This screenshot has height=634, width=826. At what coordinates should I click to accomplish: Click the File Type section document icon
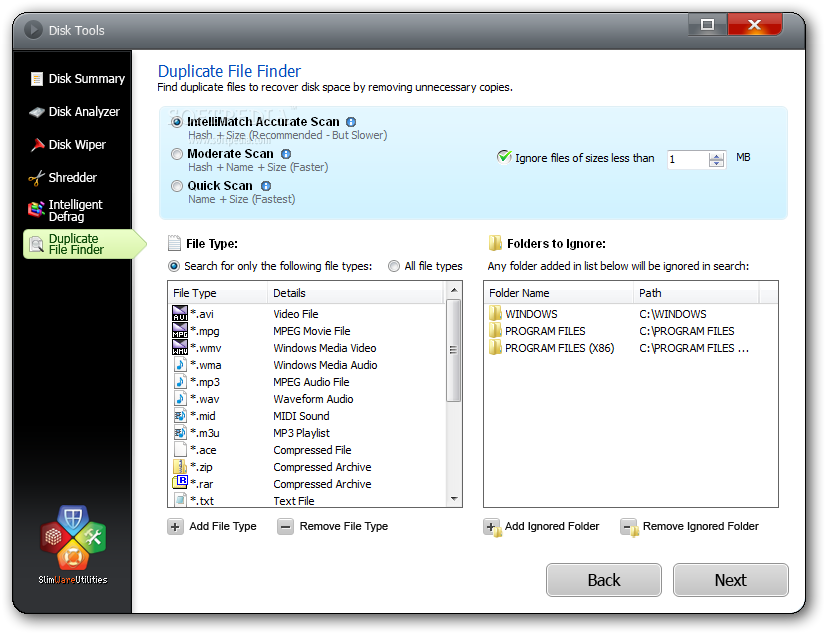click(174, 243)
